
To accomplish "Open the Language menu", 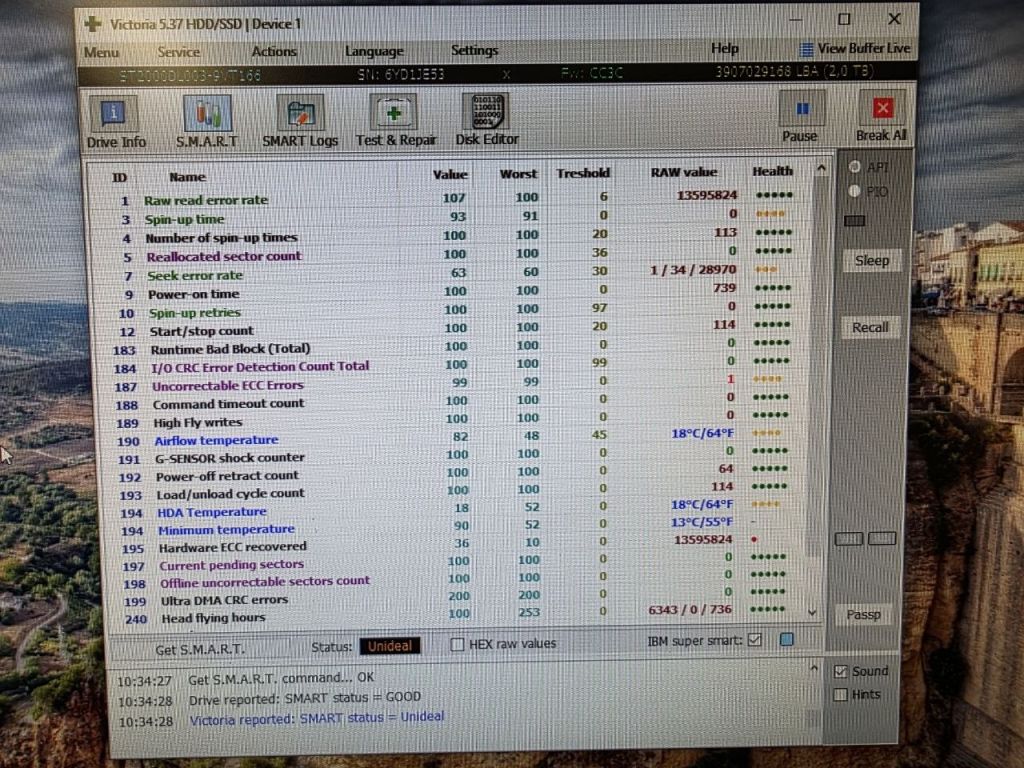I will pos(374,51).
